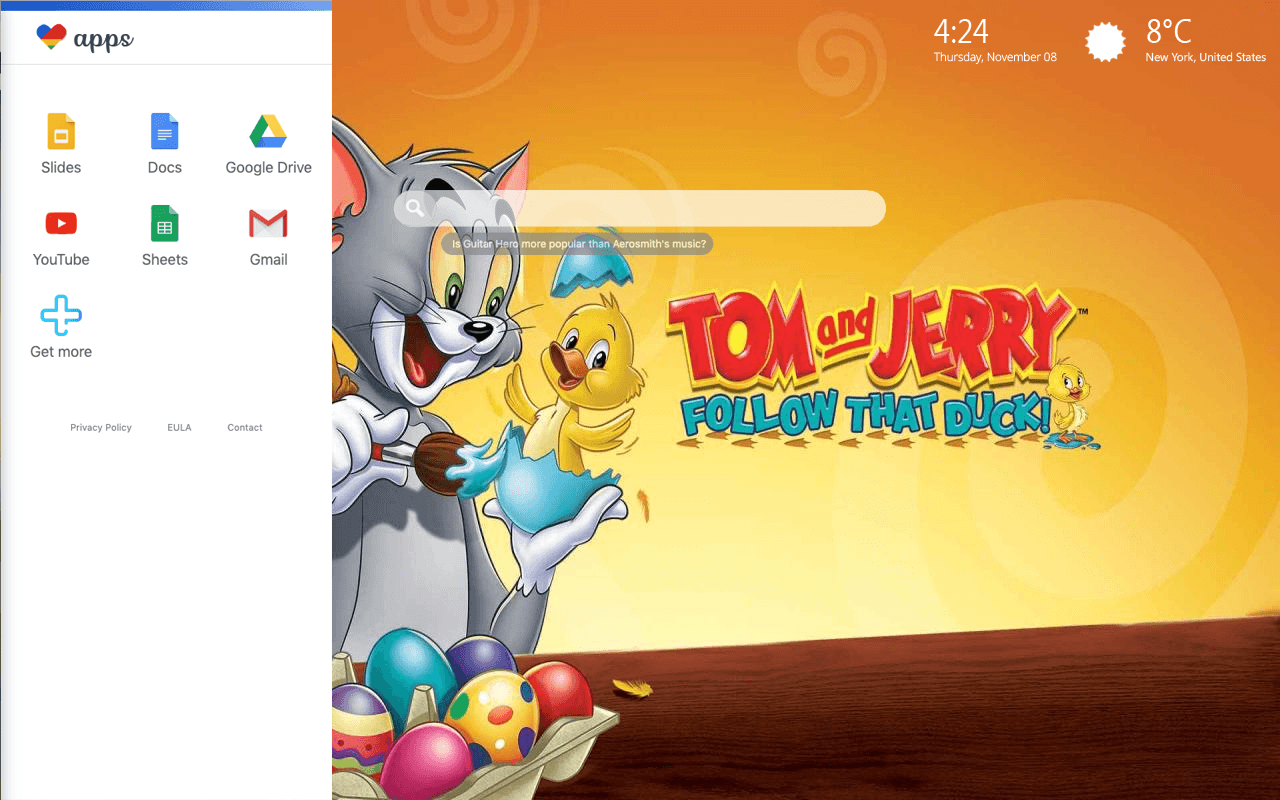Click the colorful heart apps logo
1280x800 pixels.
pyautogui.click(x=51, y=38)
